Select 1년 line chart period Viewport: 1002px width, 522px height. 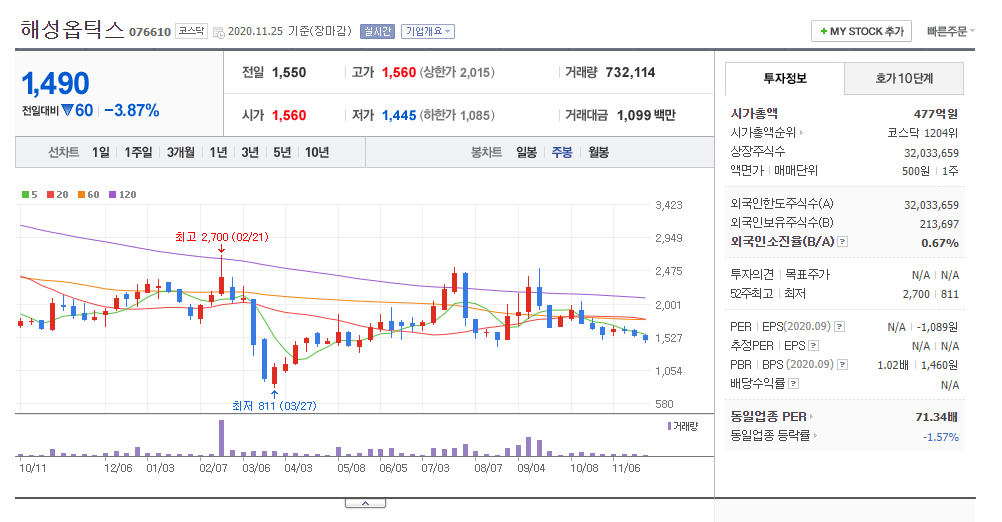218,153
